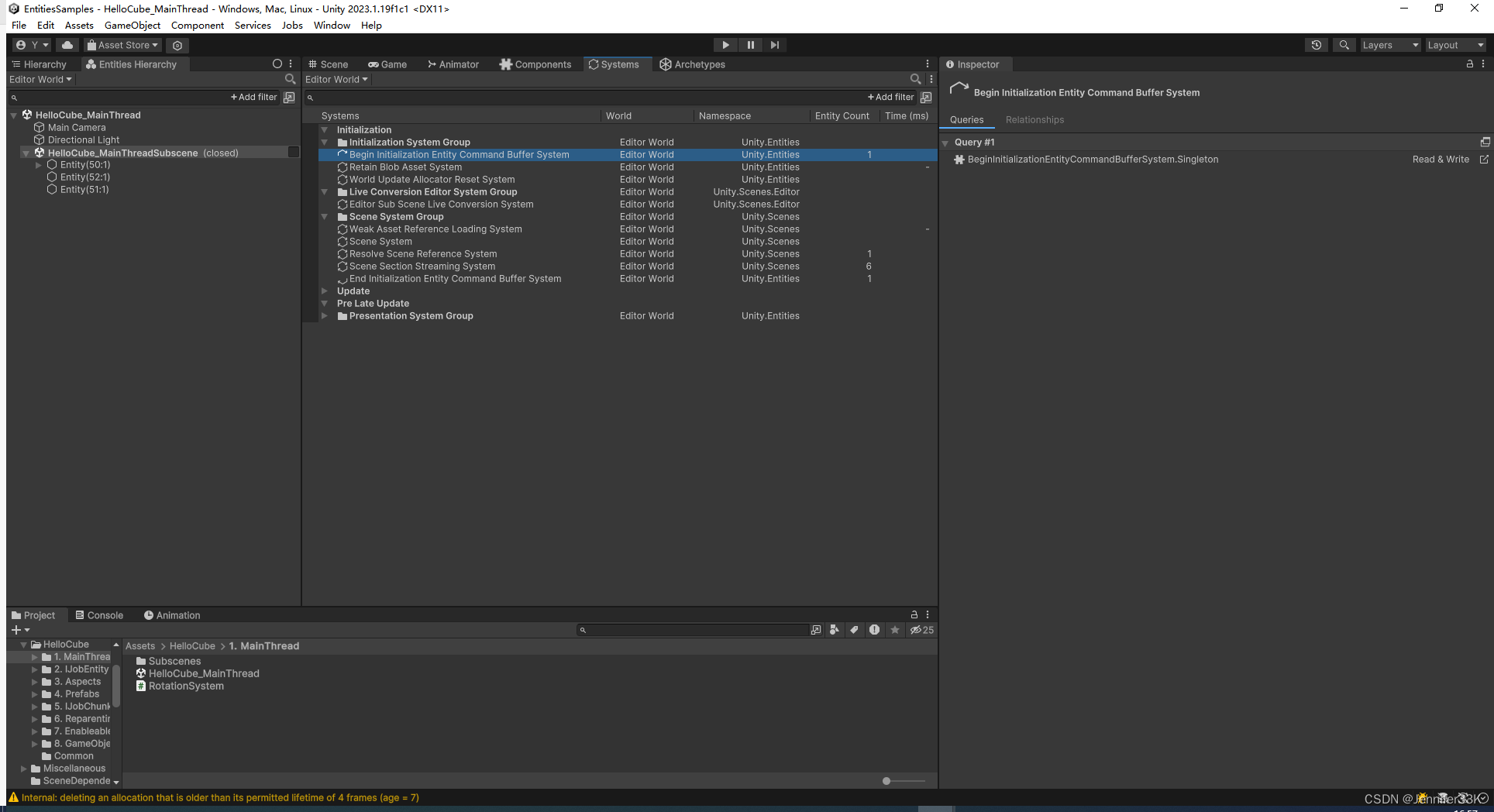Switch to the Hierarchy tab
1494x812 pixels.
point(40,64)
